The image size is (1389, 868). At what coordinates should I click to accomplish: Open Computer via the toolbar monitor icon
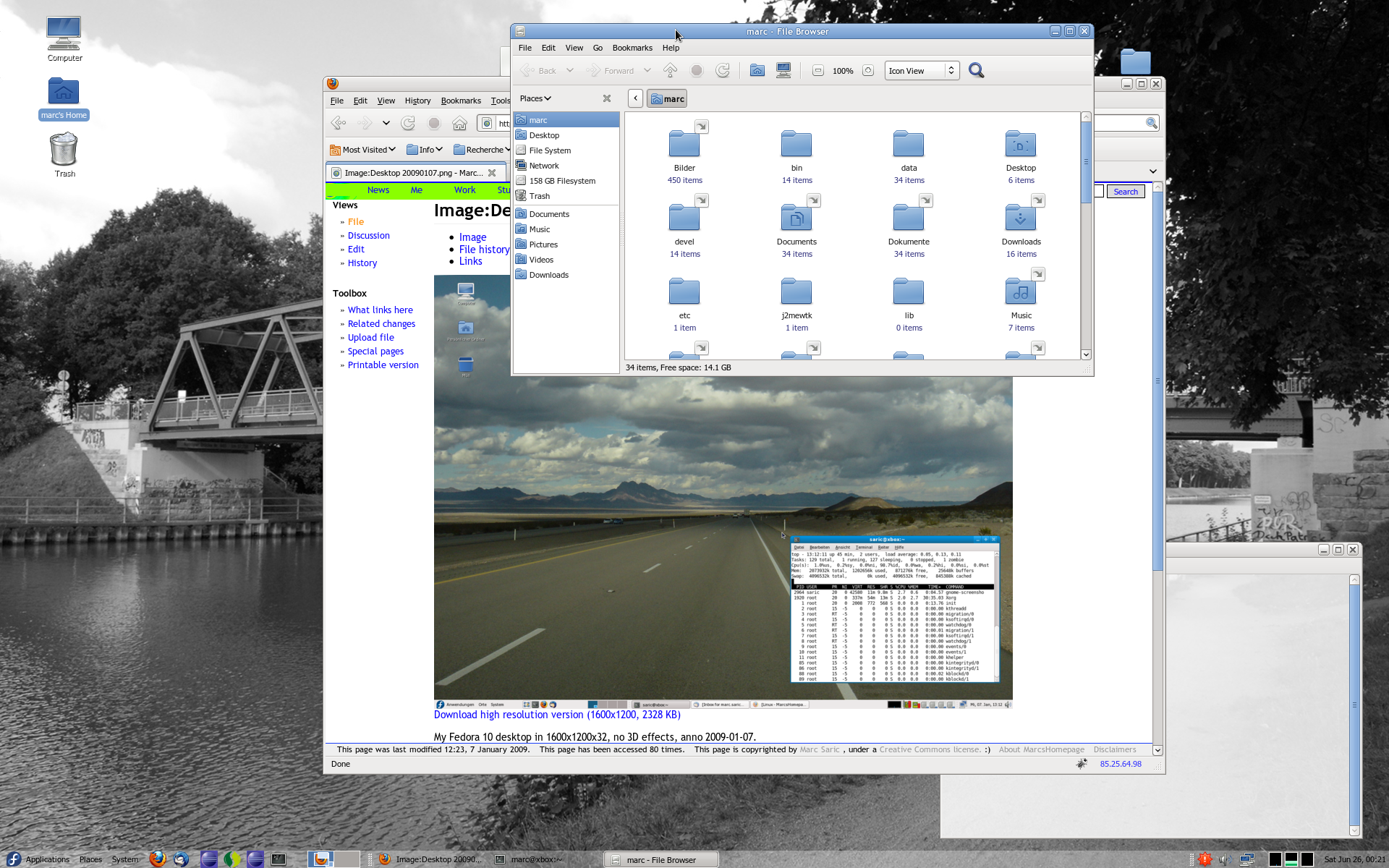pos(783,70)
